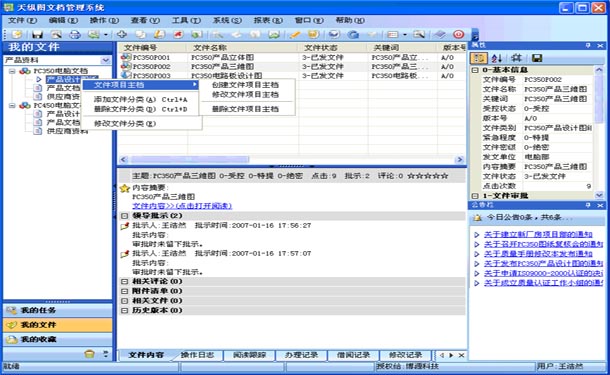610x375 pixels.
Task: Click the red arrow pin icon in toolbar
Action: tap(178, 35)
